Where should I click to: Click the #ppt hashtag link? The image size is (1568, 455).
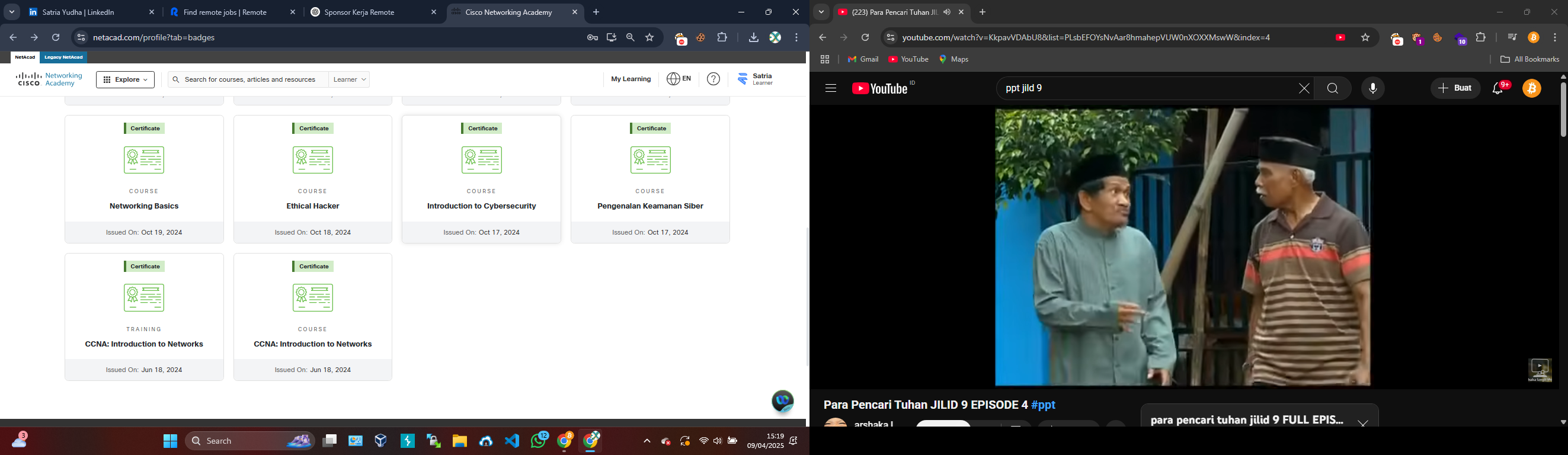(1044, 405)
